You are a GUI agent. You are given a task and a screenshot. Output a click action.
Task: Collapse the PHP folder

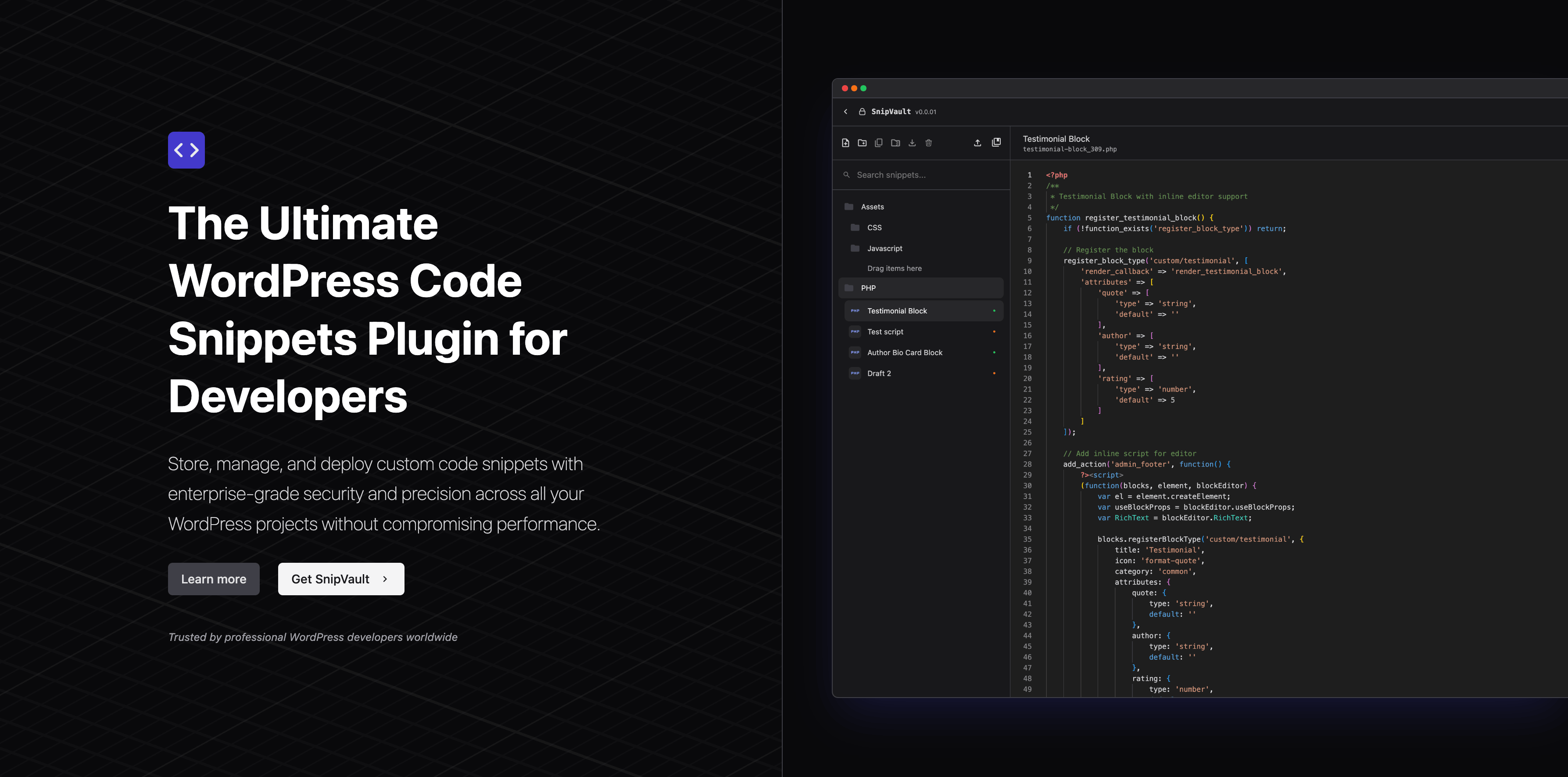tap(868, 288)
